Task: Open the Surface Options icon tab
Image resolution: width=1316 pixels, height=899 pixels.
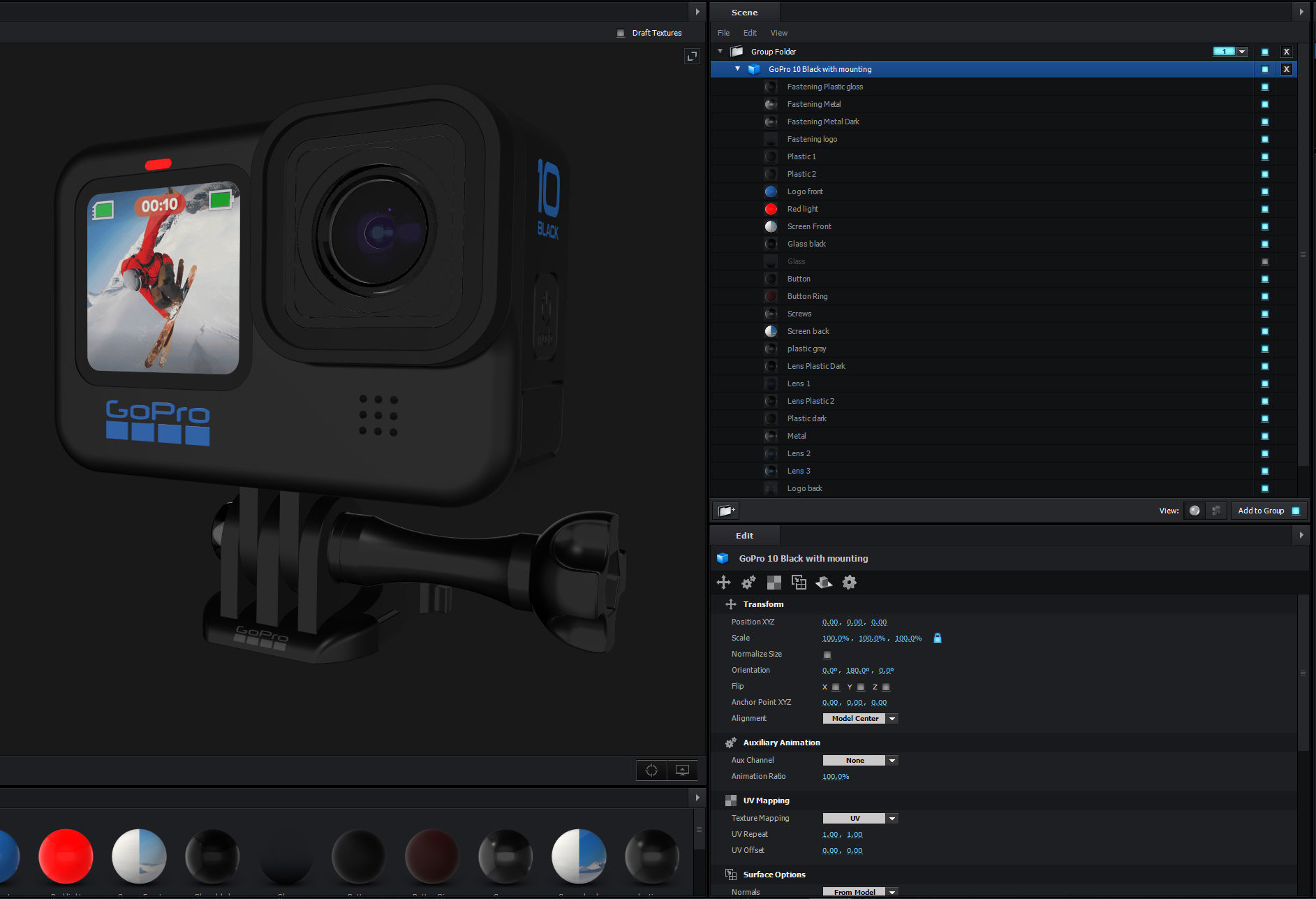Action: coord(799,582)
